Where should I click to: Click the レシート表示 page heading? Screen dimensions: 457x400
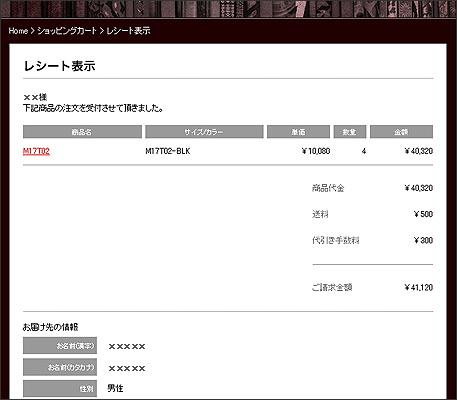[x=60, y=66]
